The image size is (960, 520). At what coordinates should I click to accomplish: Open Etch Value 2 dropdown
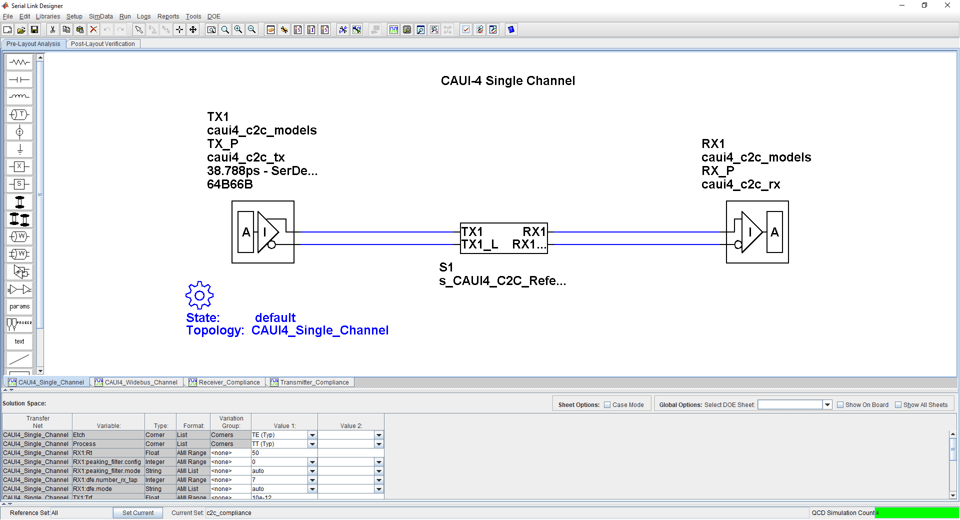379,435
